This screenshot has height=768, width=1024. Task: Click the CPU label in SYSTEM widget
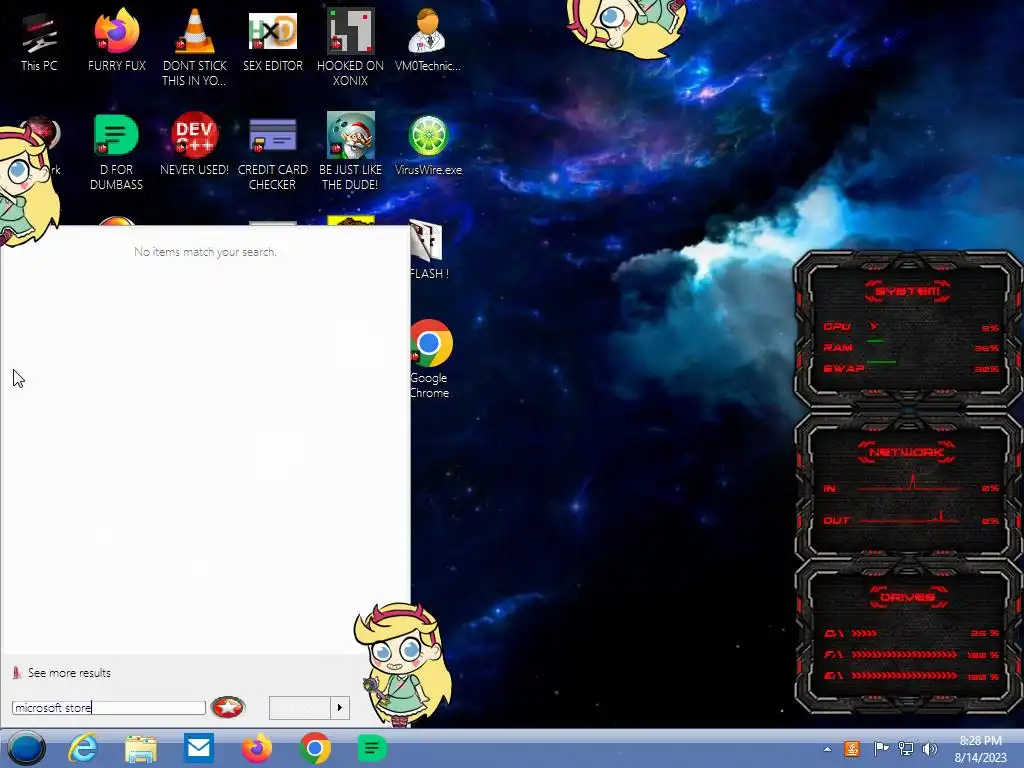point(837,327)
